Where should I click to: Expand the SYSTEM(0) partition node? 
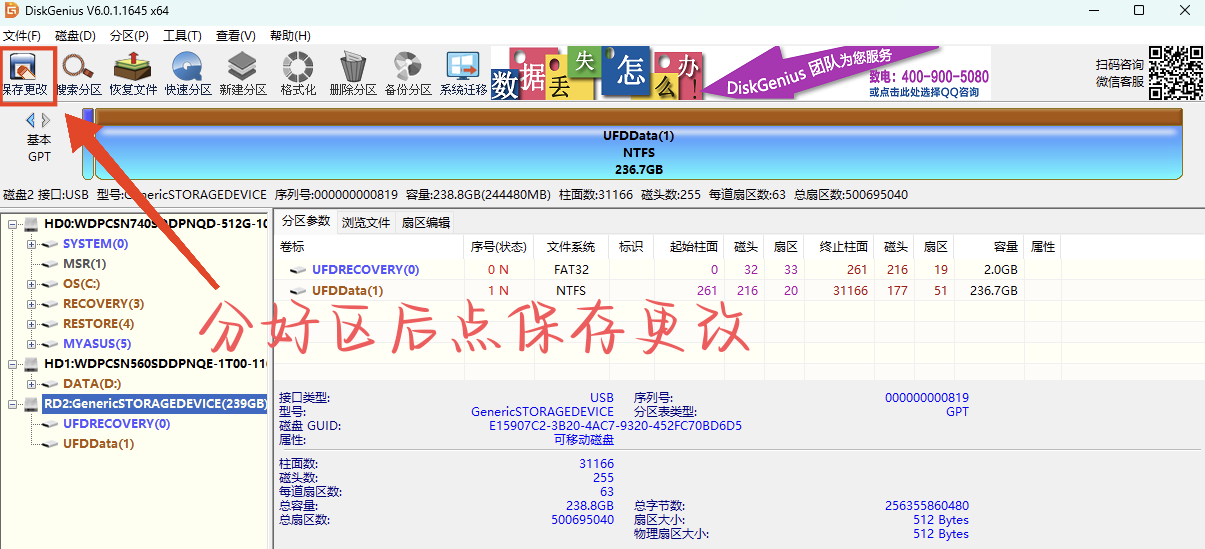[32, 244]
